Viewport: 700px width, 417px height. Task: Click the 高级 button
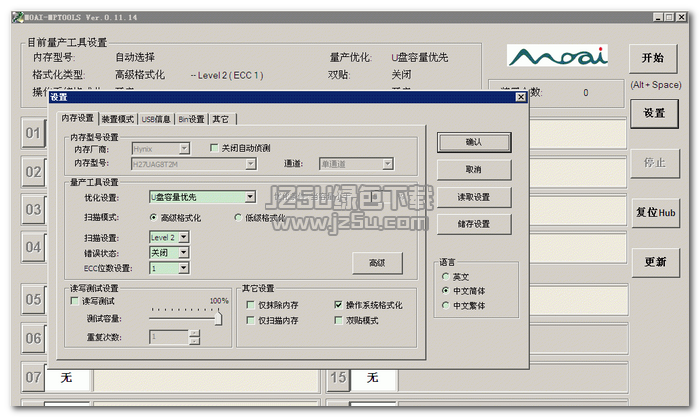pyautogui.click(x=377, y=263)
